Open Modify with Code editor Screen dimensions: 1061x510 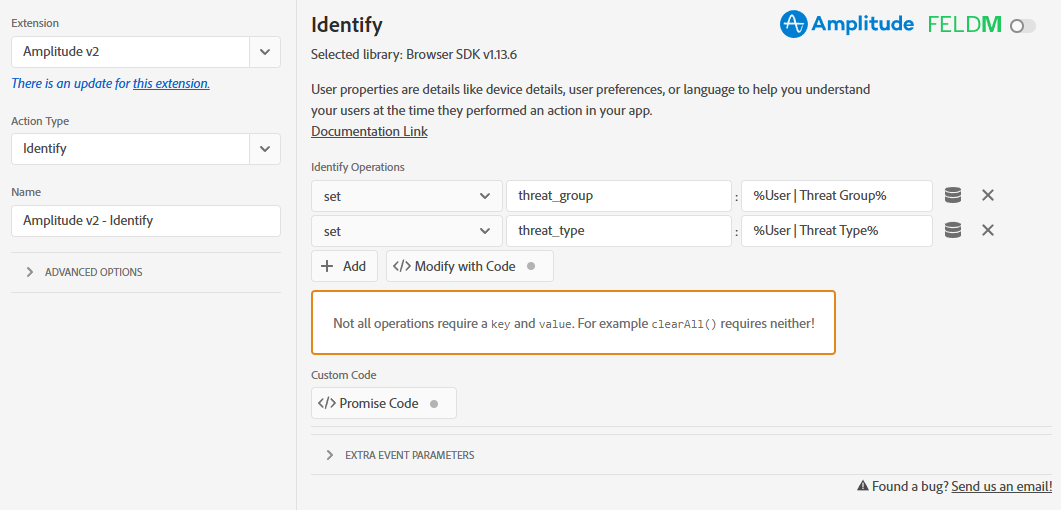pos(470,266)
